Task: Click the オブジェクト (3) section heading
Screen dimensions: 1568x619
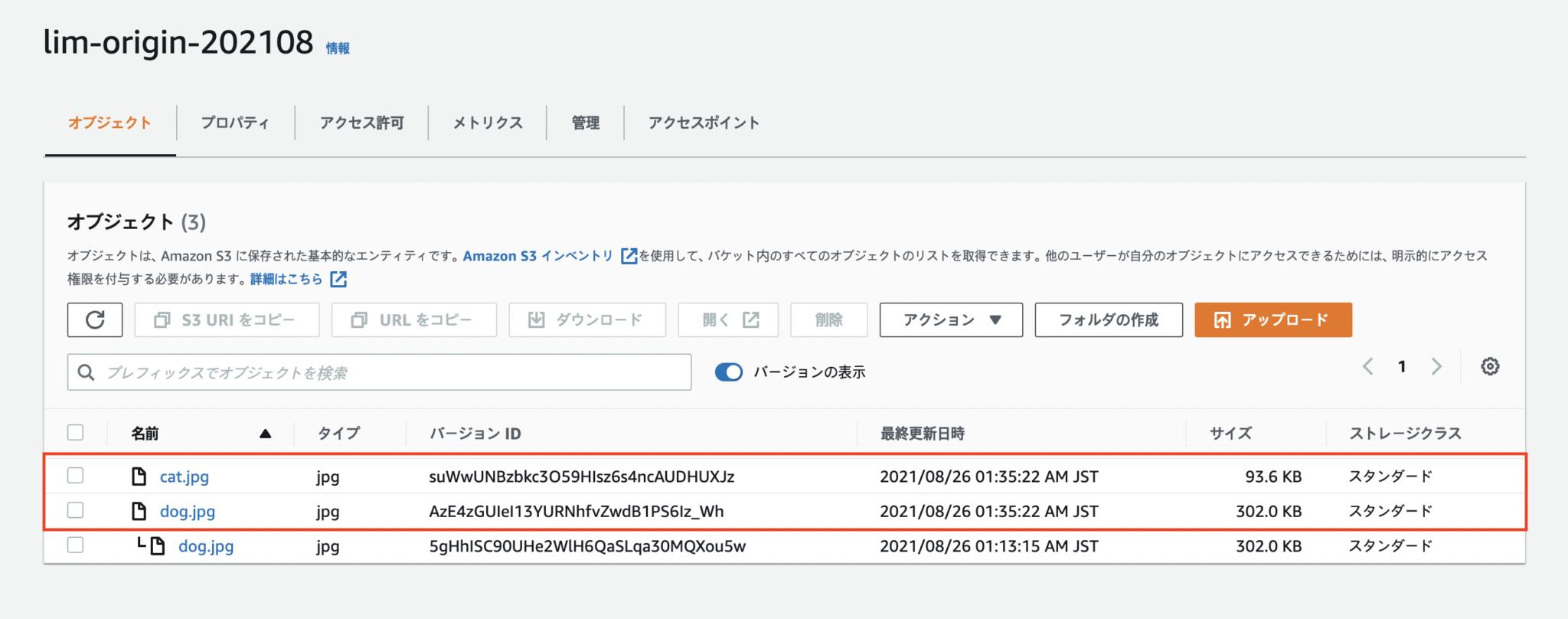Action: [x=137, y=222]
